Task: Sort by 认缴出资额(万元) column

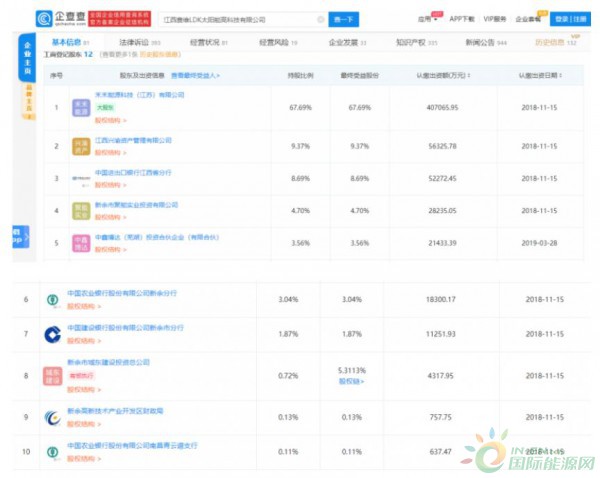Action: (443, 75)
